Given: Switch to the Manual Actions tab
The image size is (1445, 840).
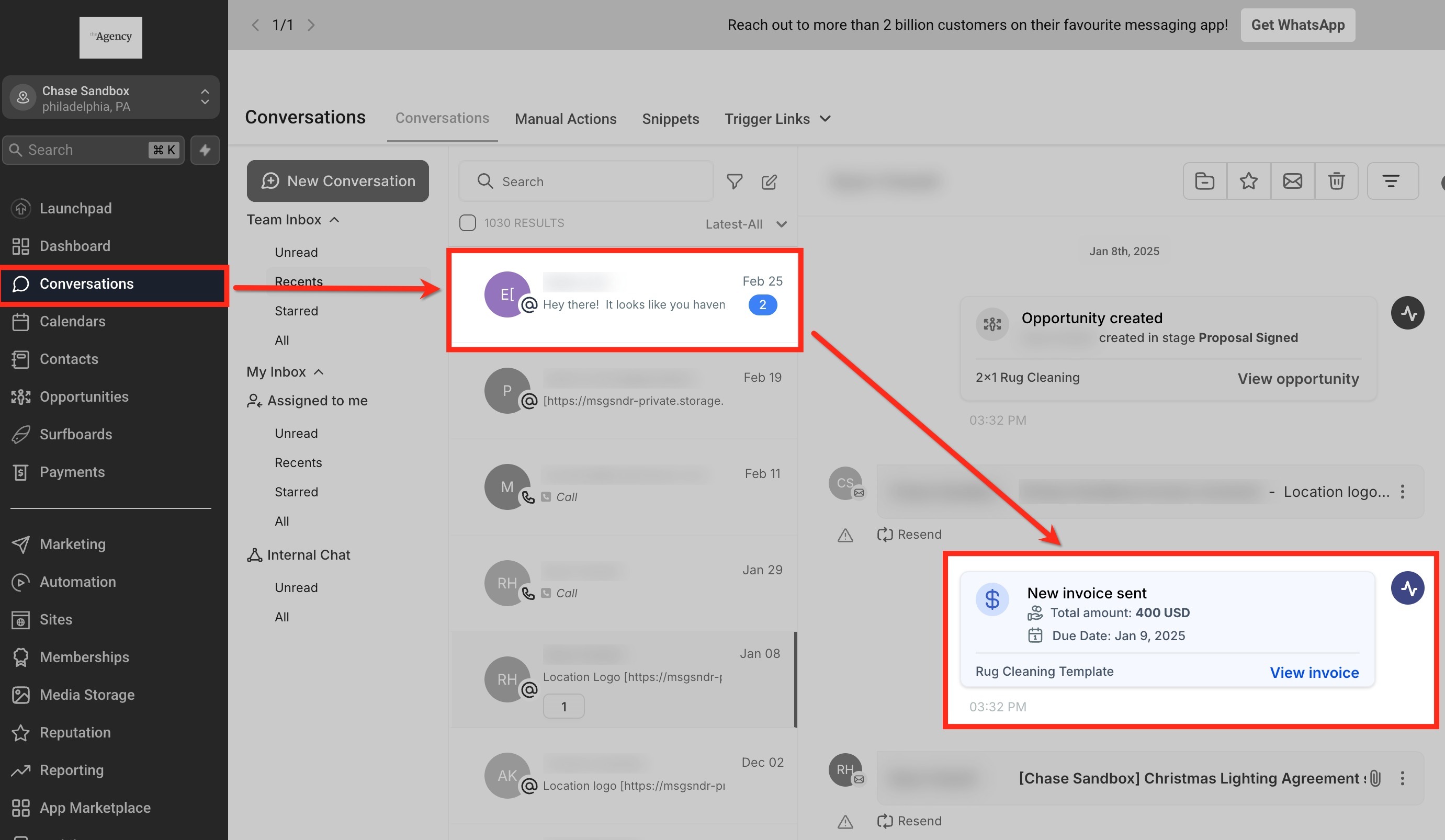Looking at the screenshot, I should click(x=565, y=119).
